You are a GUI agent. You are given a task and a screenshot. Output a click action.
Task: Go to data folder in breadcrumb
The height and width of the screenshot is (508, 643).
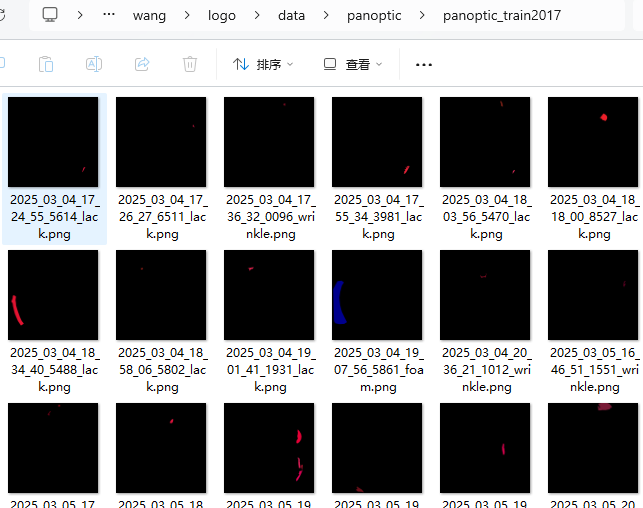[291, 16]
